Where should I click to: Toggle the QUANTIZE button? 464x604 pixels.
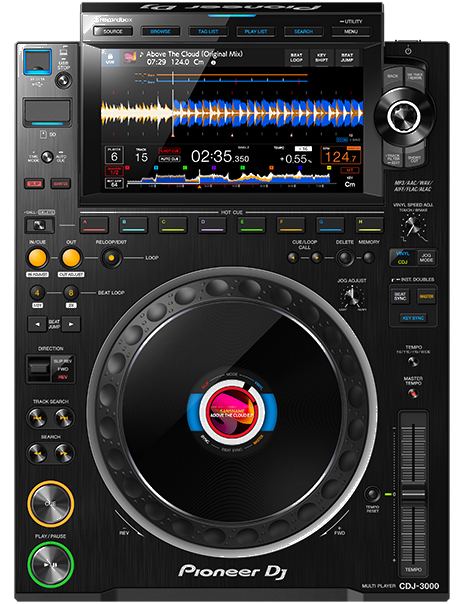[x=60, y=183]
